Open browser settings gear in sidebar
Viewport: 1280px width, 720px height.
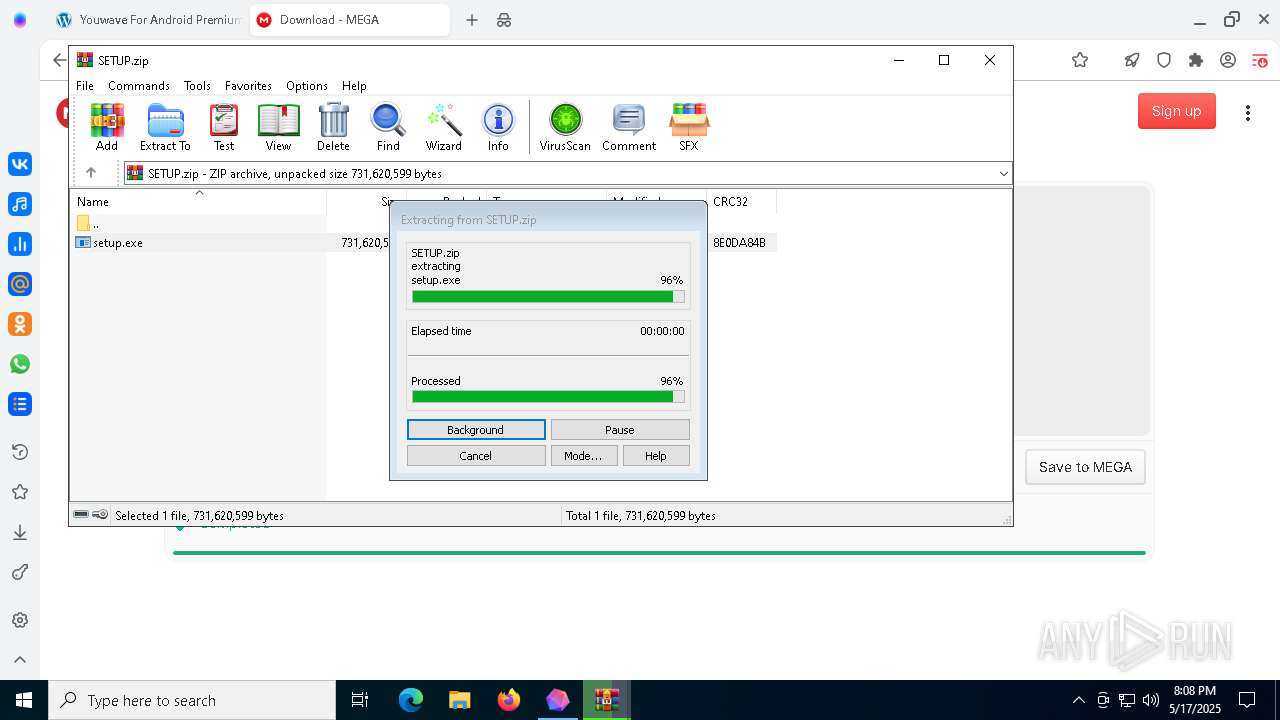(x=20, y=620)
